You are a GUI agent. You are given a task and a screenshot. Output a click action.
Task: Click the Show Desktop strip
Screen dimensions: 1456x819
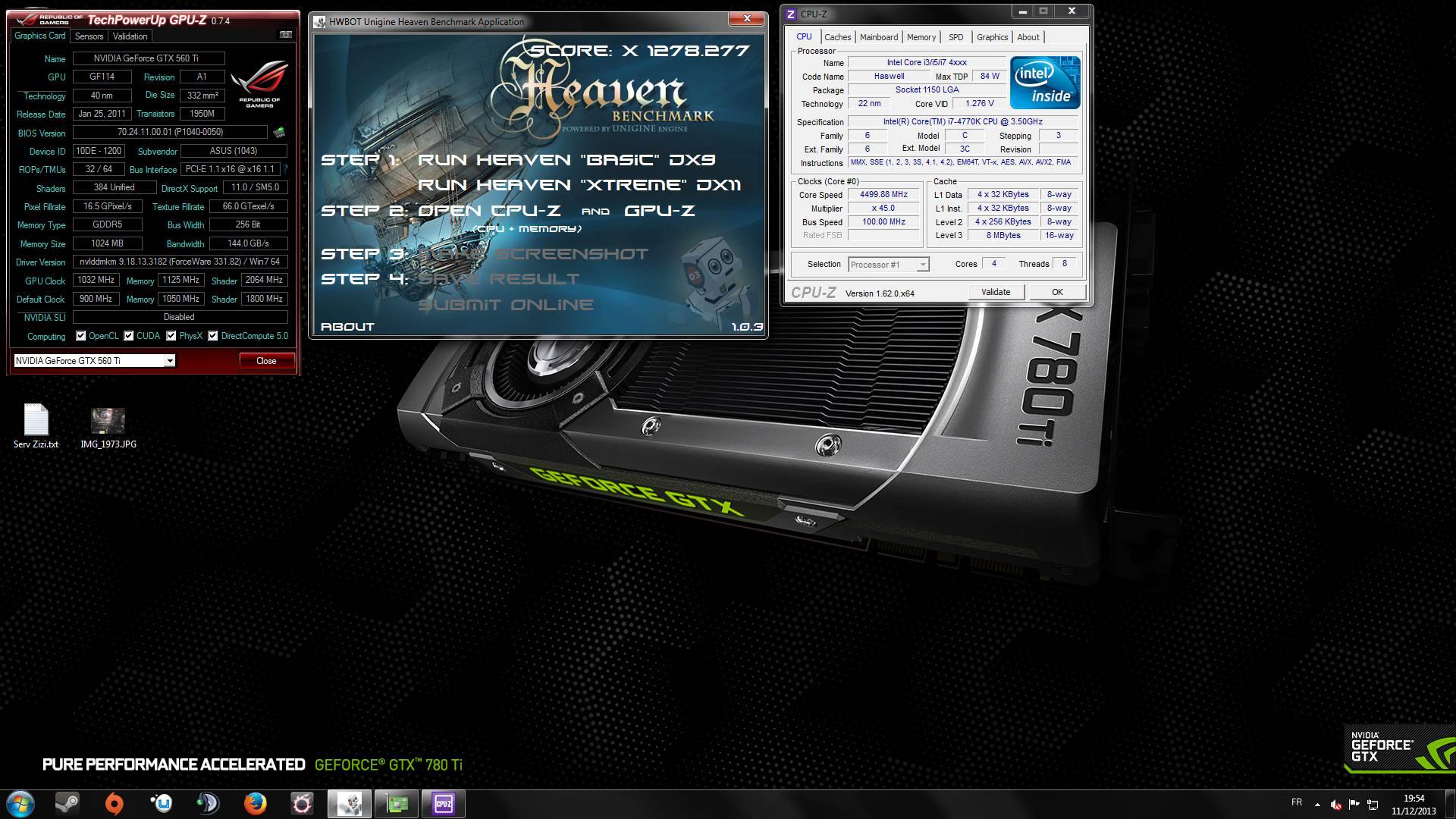click(1450, 804)
